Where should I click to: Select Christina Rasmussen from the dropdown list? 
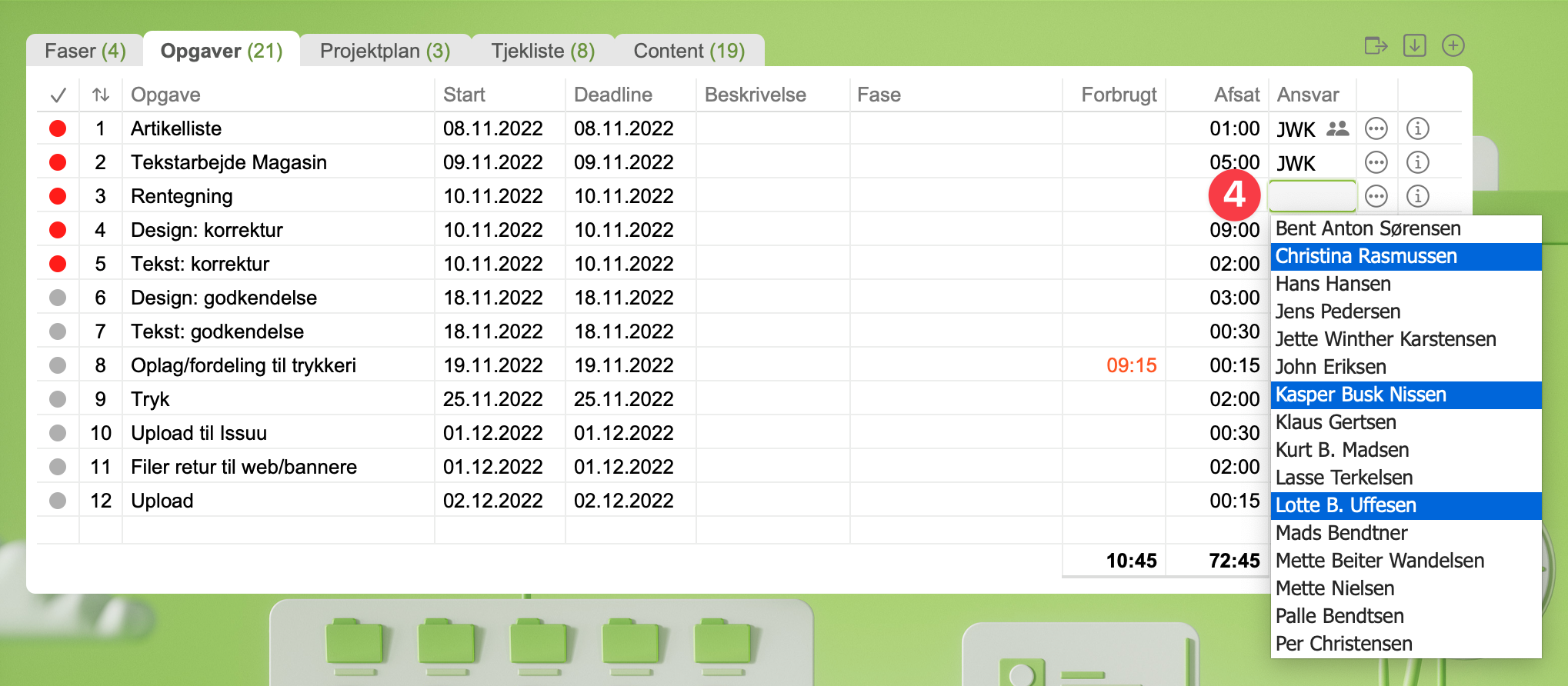tap(1366, 257)
